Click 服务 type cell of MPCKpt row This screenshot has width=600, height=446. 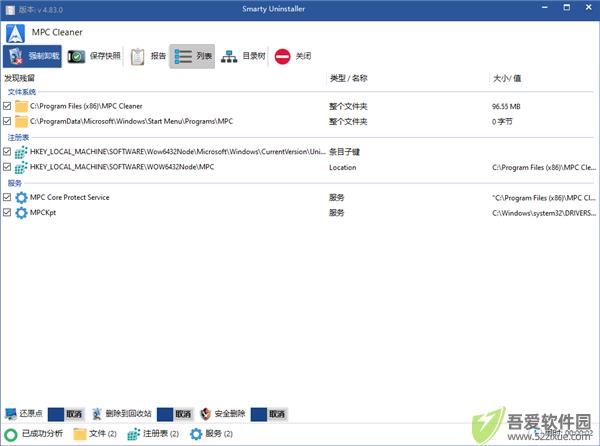tap(336, 213)
